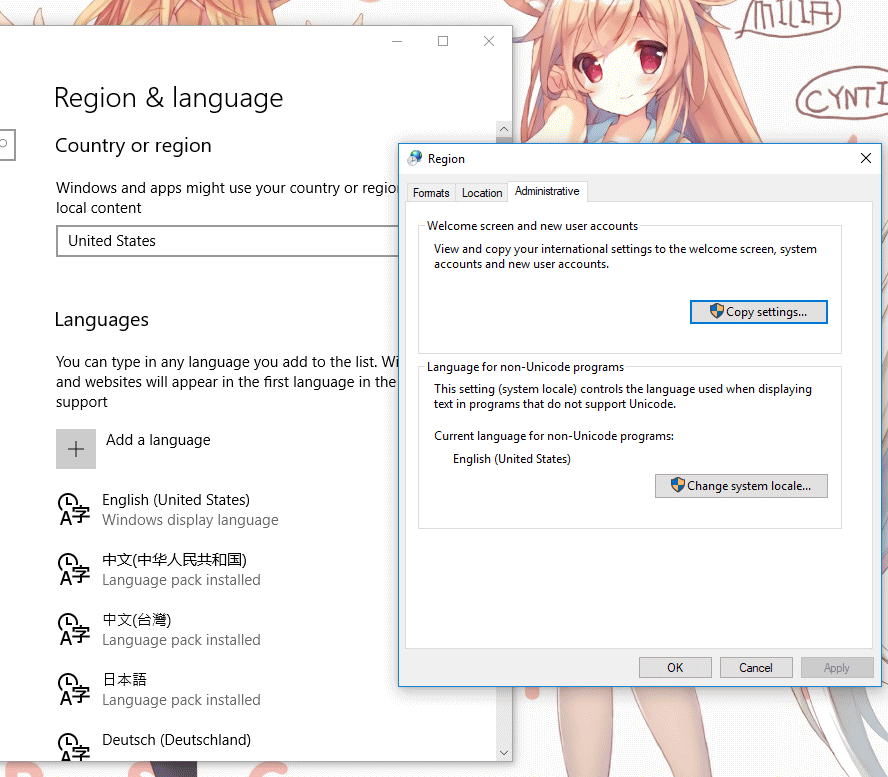Click the language icon beside 中文(台灣)
888x777 pixels.
[x=74, y=629]
